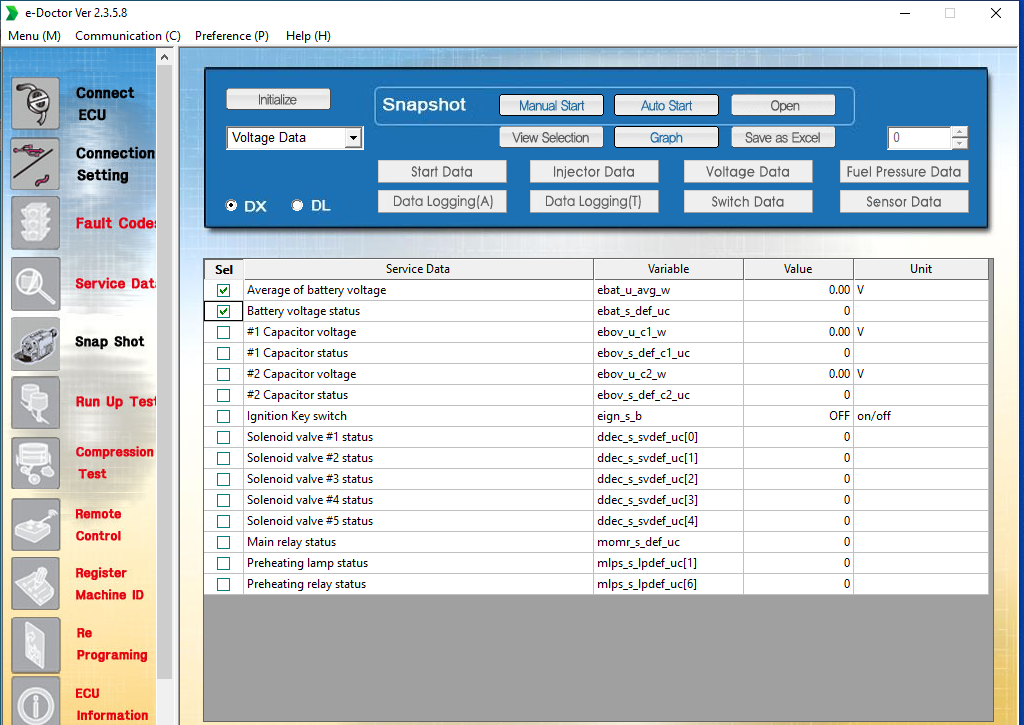Image resolution: width=1024 pixels, height=725 pixels.
Task: Select the Snap Shot camcorder icon
Action: 35,343
